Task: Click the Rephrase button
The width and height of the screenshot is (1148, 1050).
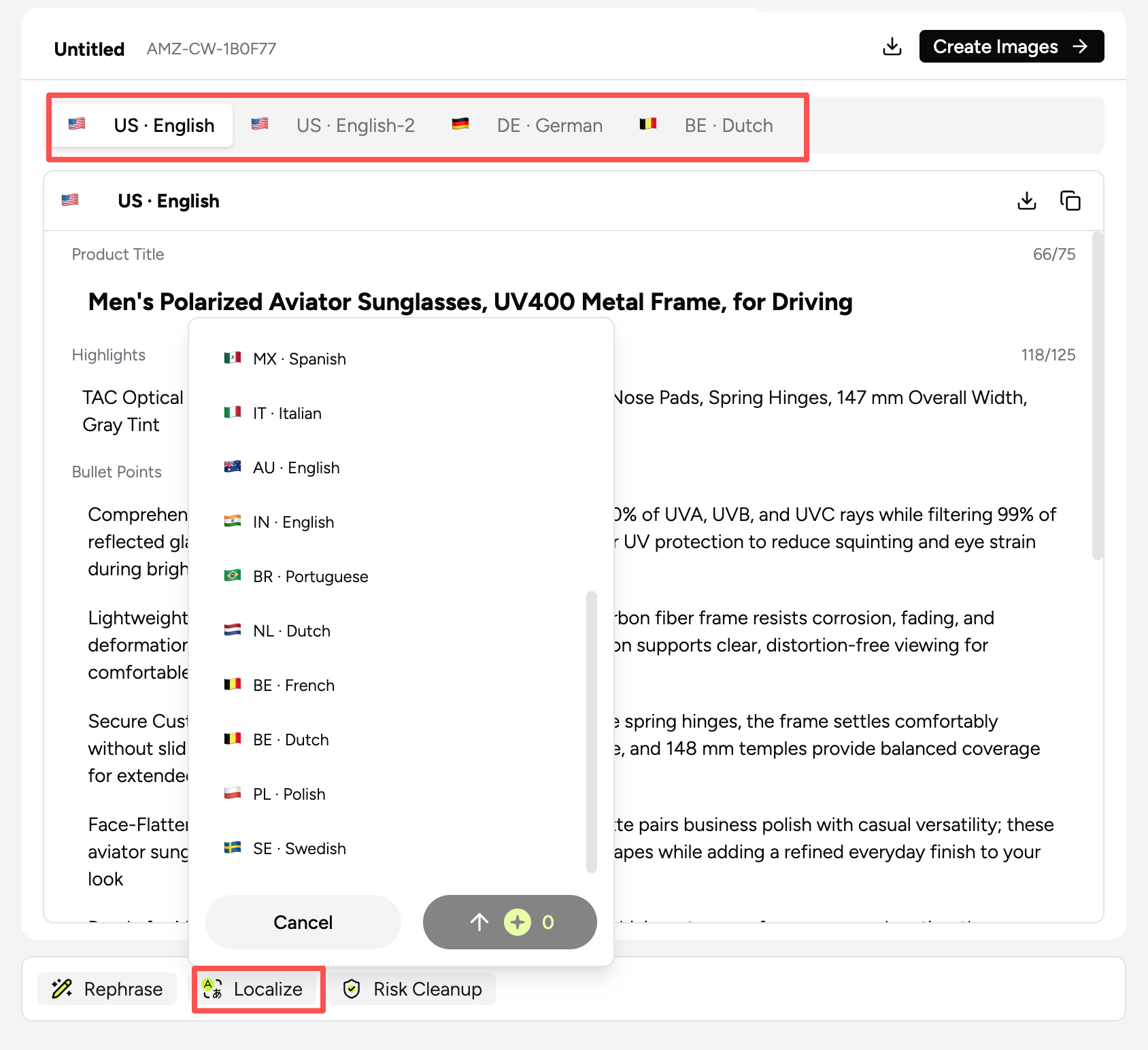Action: [x=107, y=989]
